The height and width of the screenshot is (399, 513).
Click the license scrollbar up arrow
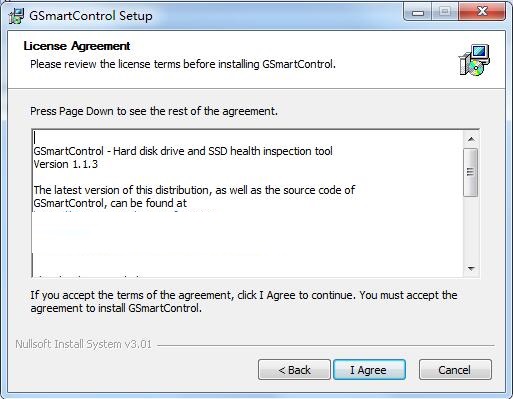(x=471, y=139)
